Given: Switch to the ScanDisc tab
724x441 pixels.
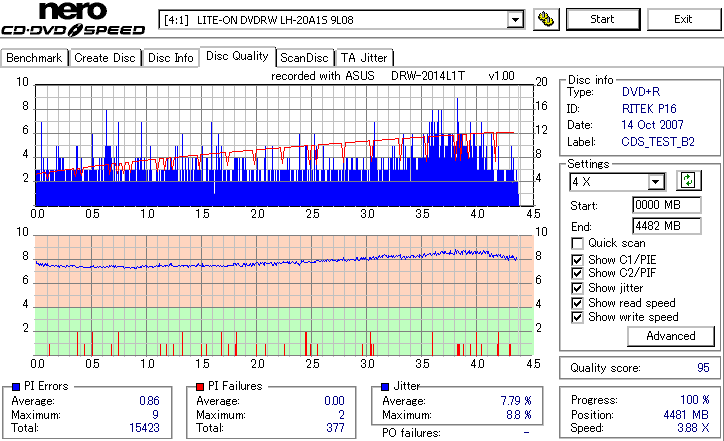Looking at the screenshot, I should (304, 58).
